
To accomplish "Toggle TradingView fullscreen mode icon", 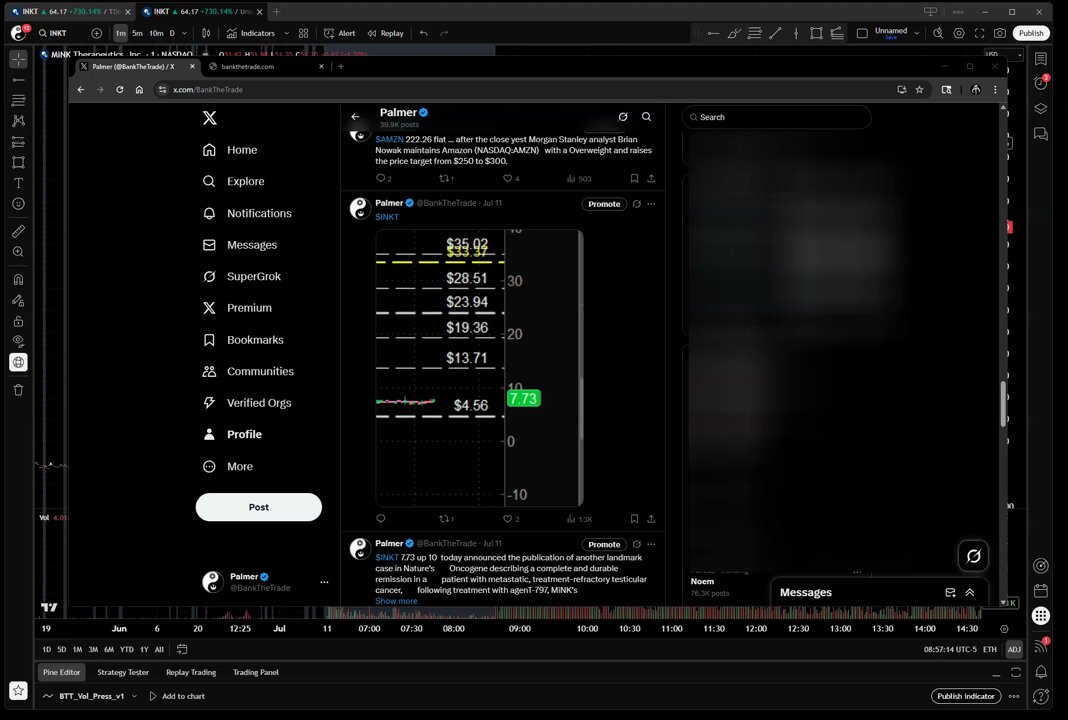I will pyautogui.click(x=979, y=33).
